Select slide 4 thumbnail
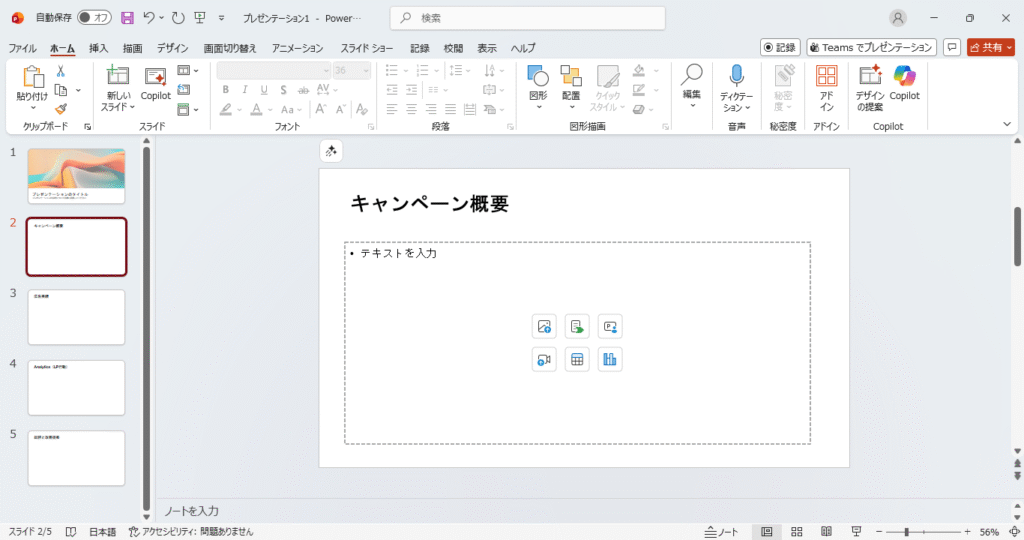1024x540 pixels. coord(76,387)
